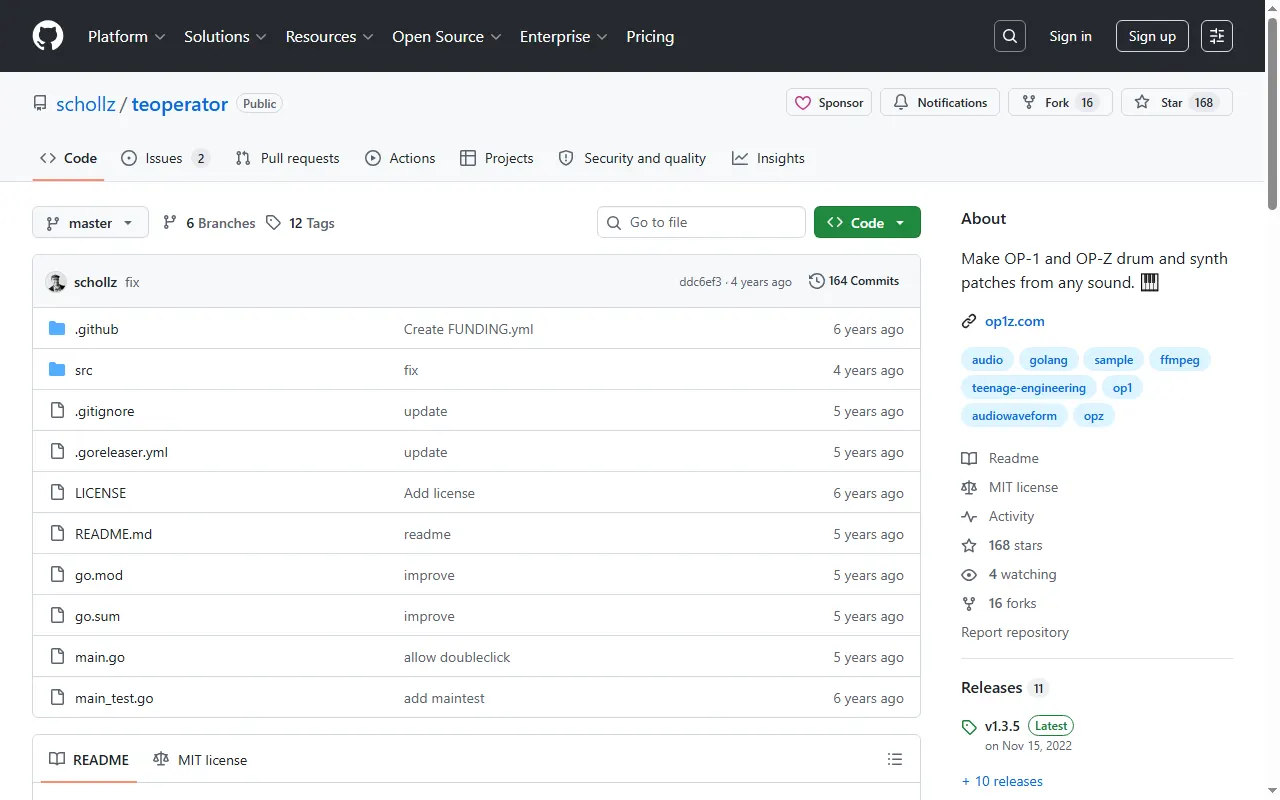Open the schollz owner link

tap(86, 104)
